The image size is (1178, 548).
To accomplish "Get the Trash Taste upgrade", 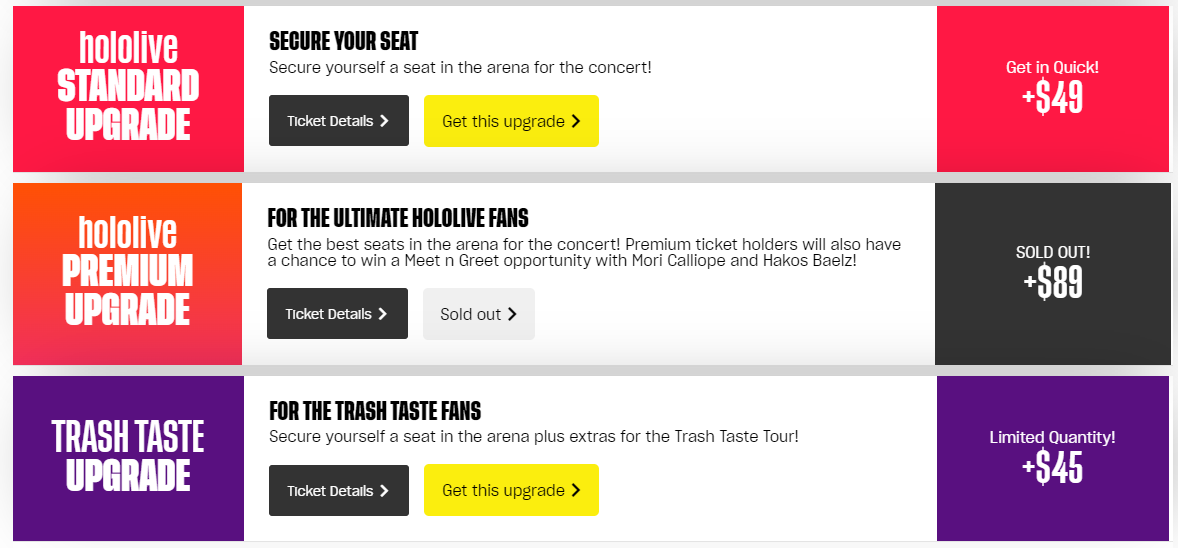I will coord(511,490).
